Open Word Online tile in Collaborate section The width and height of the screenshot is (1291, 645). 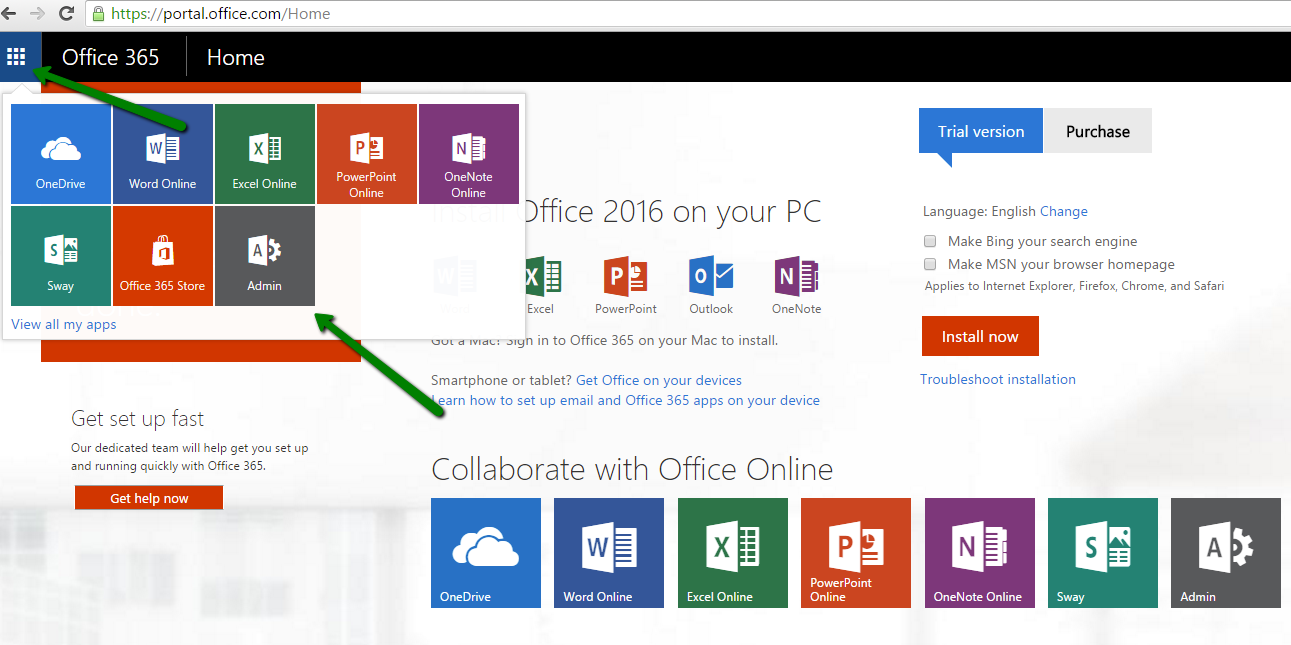click(x=609, y=553)
